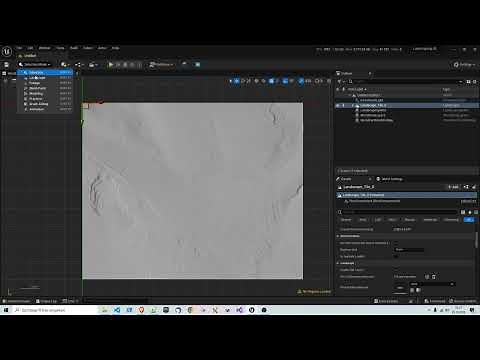Open the Output Log
The image size is (480, 360).
pos(47,301)
